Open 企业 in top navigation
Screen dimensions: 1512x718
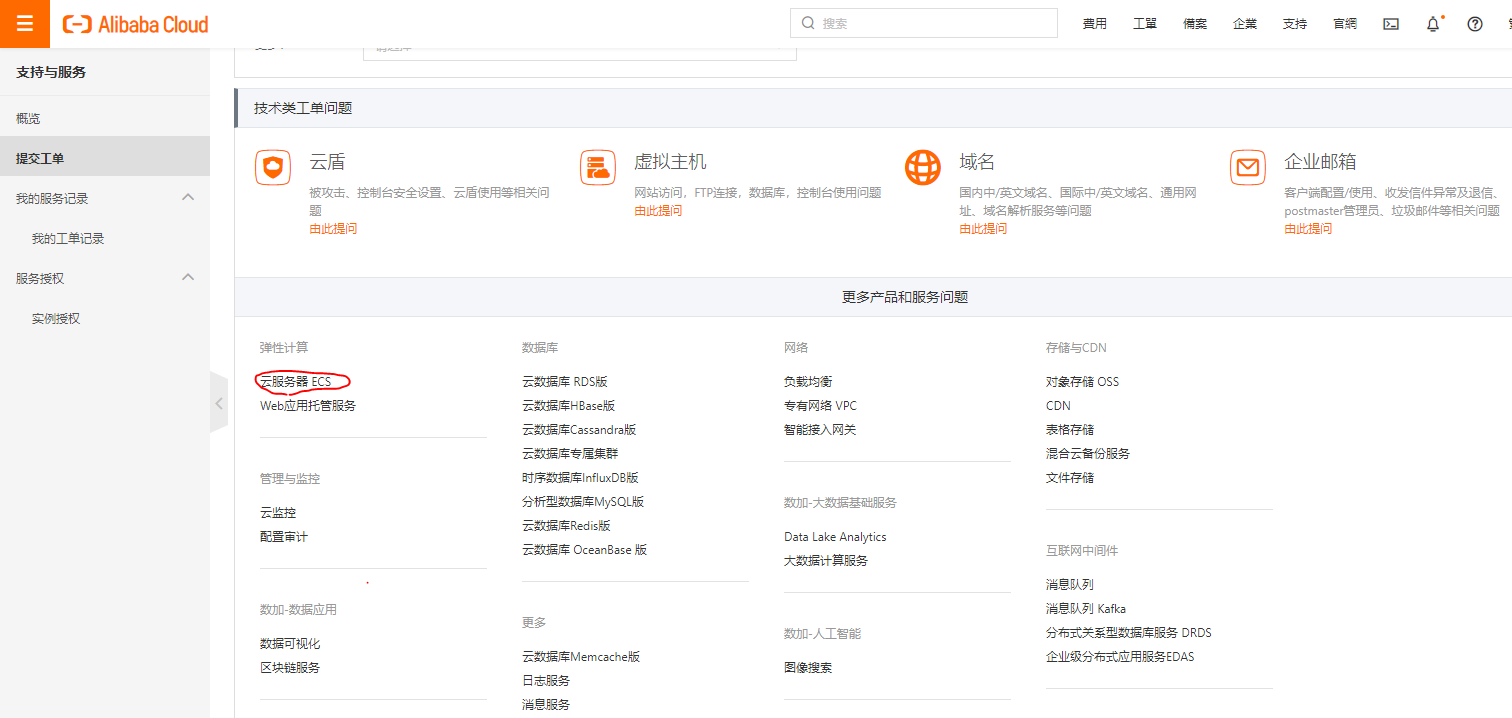click(1245, 24)
